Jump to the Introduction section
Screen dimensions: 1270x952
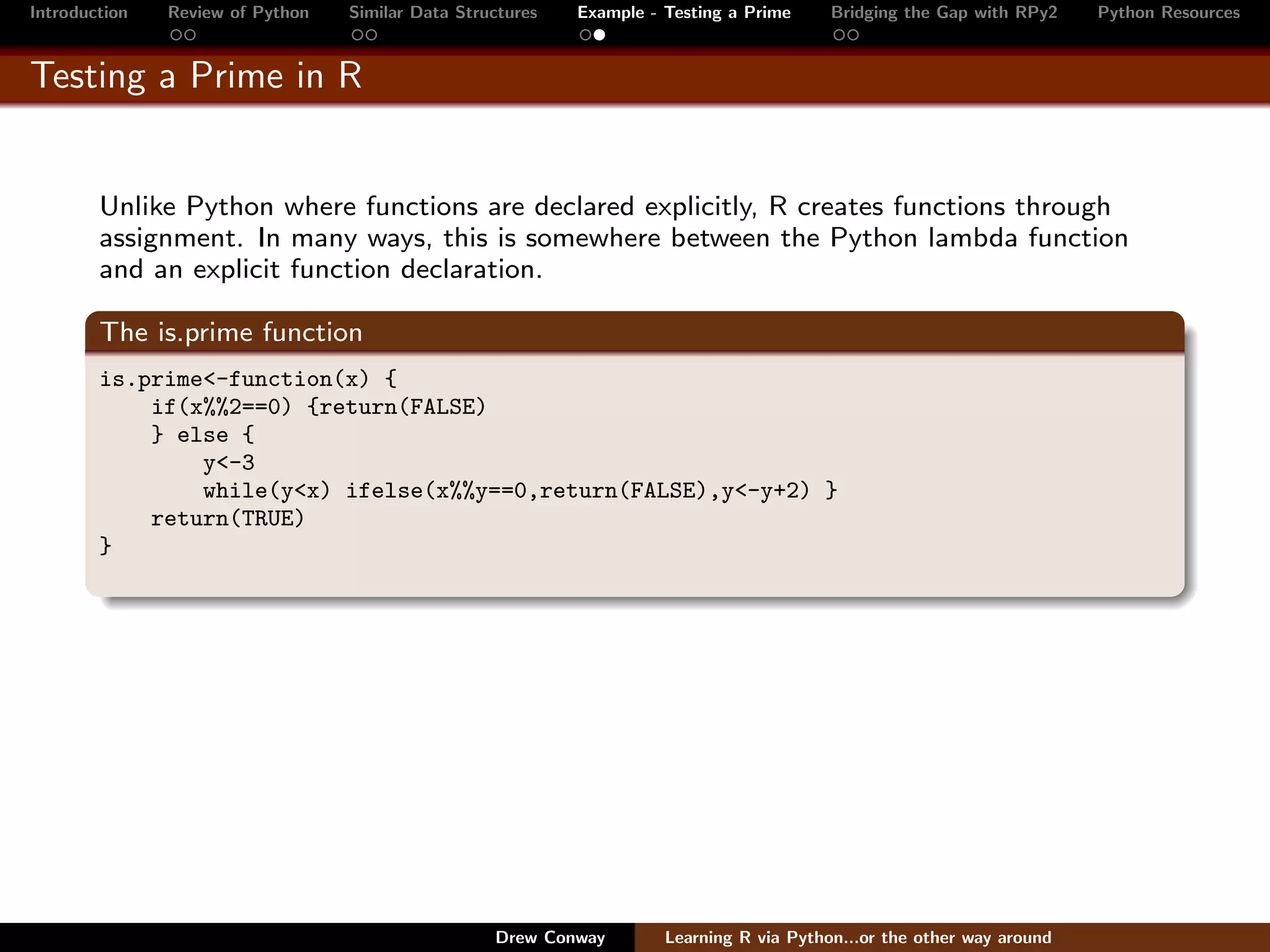79,13
